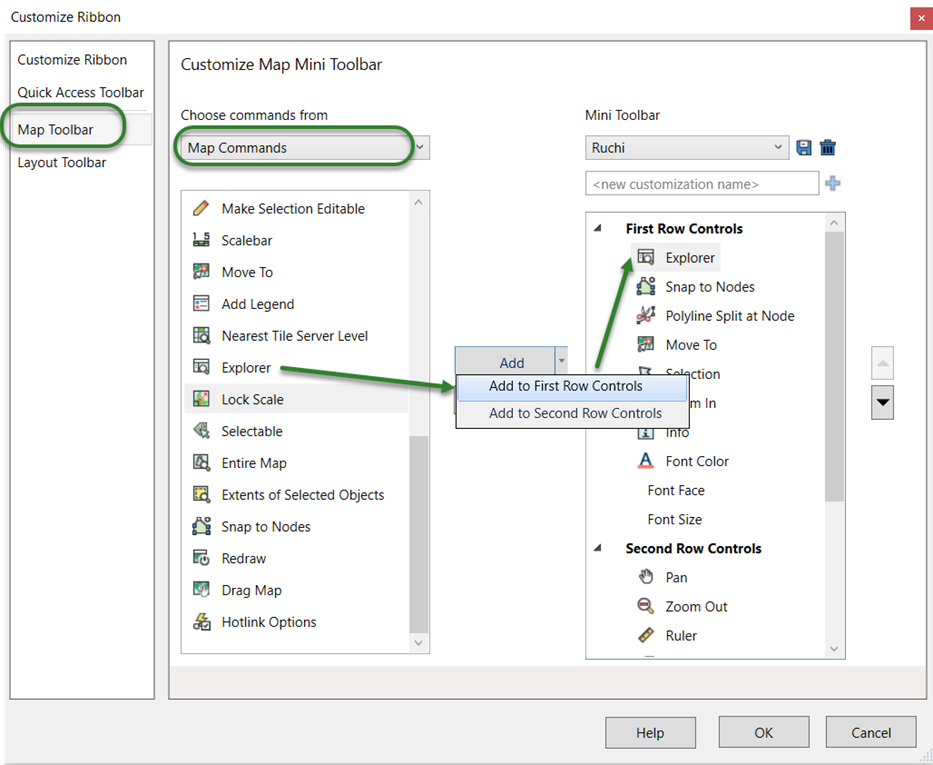Open the Ruchi mini toolbar dropdown
Screen dimensions: 933x765
point(779,147)
